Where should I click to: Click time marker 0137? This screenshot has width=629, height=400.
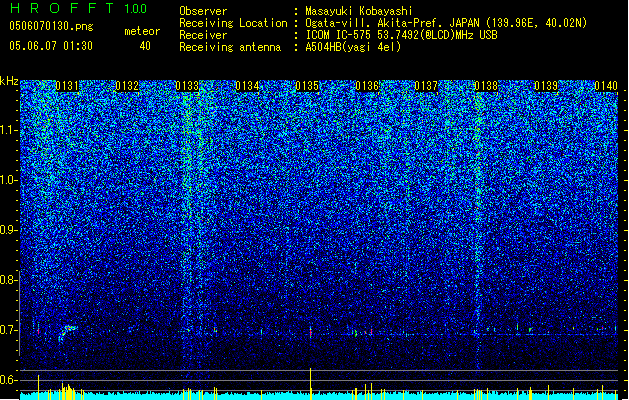click(426, 86)
